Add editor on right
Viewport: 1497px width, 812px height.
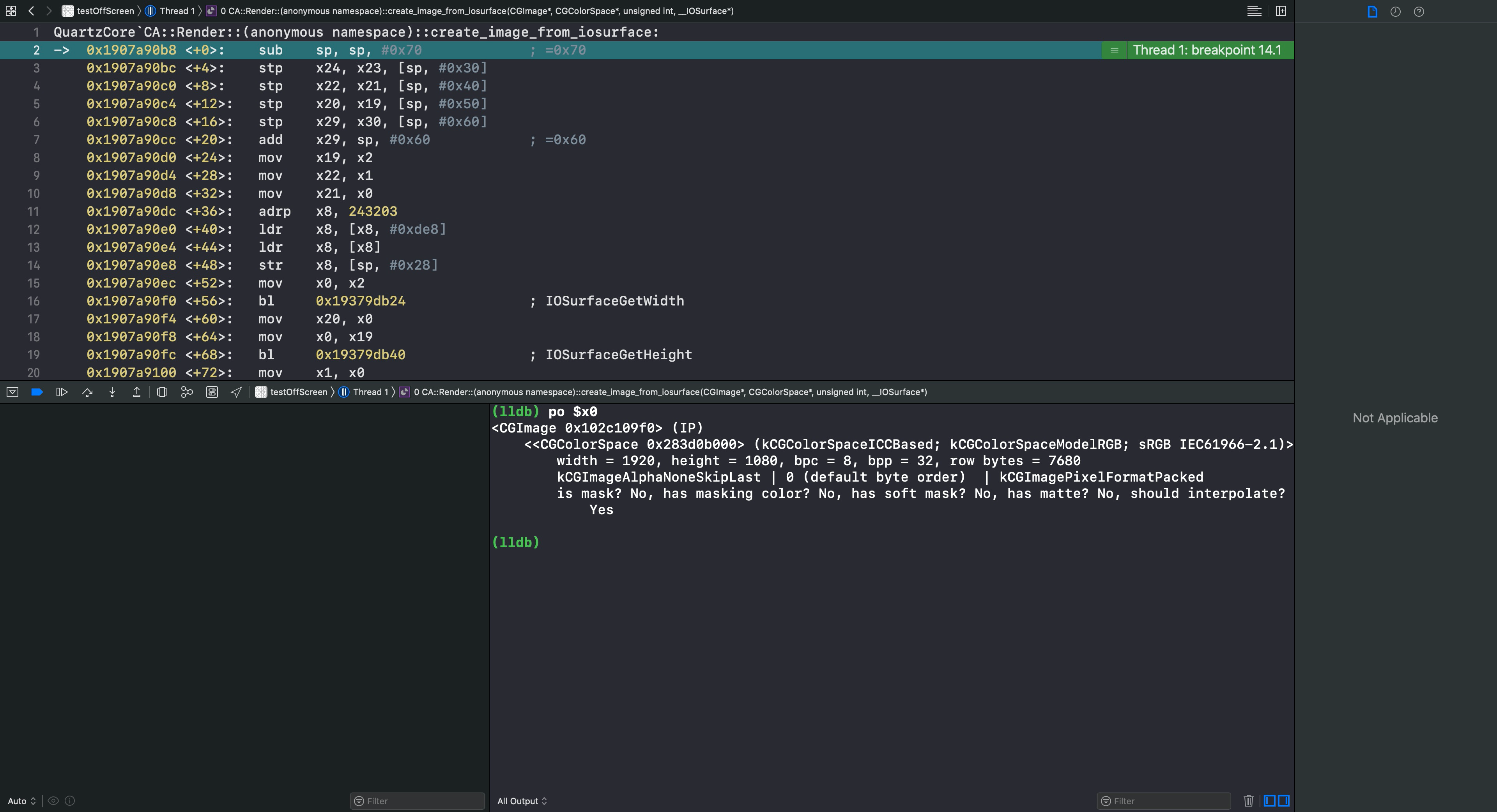pos(1281,11)
